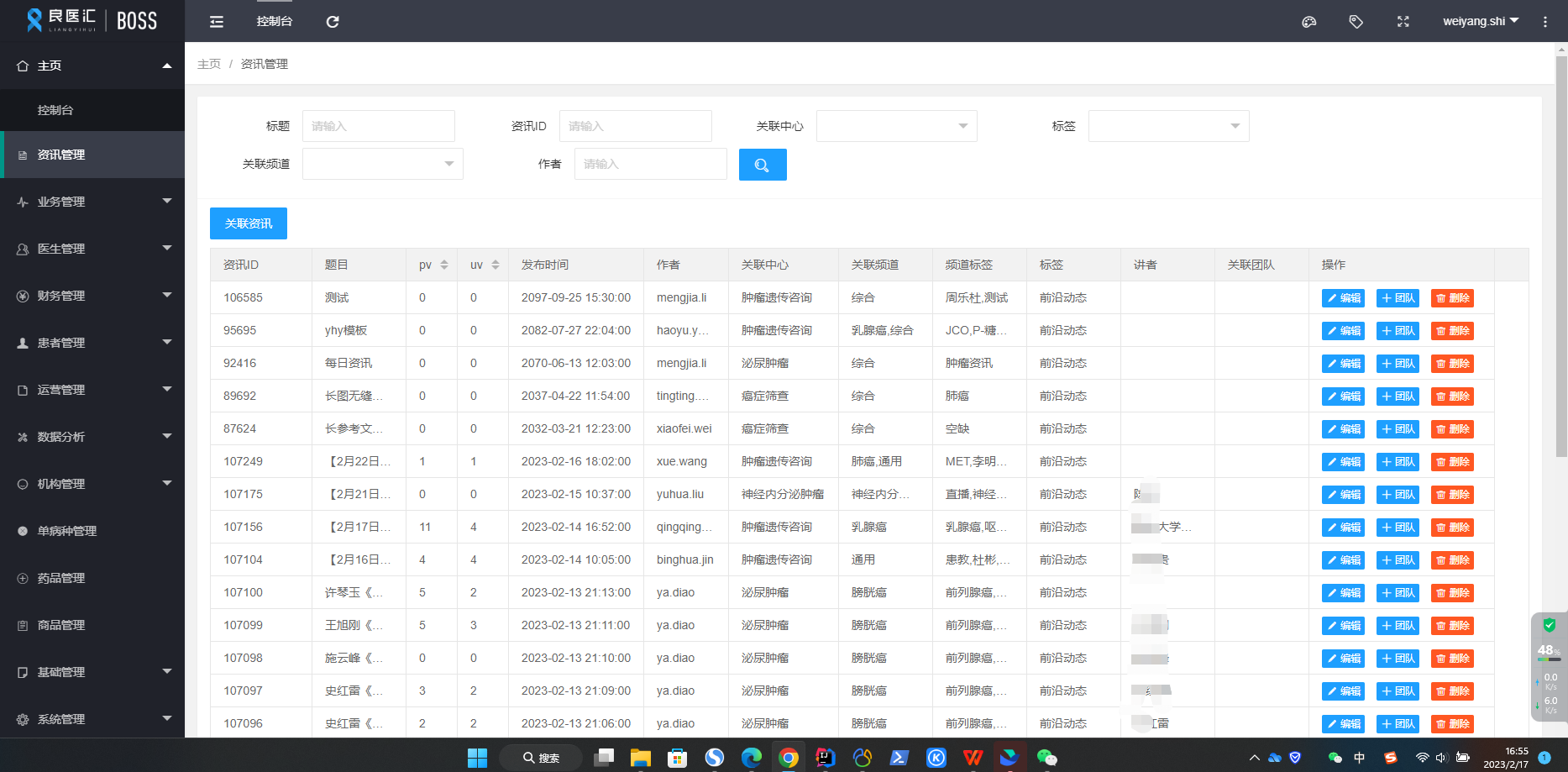Expand the 系统管理 sidebar menu
Viewport: 1568px width, 772px height.
[x=92, y=719]
